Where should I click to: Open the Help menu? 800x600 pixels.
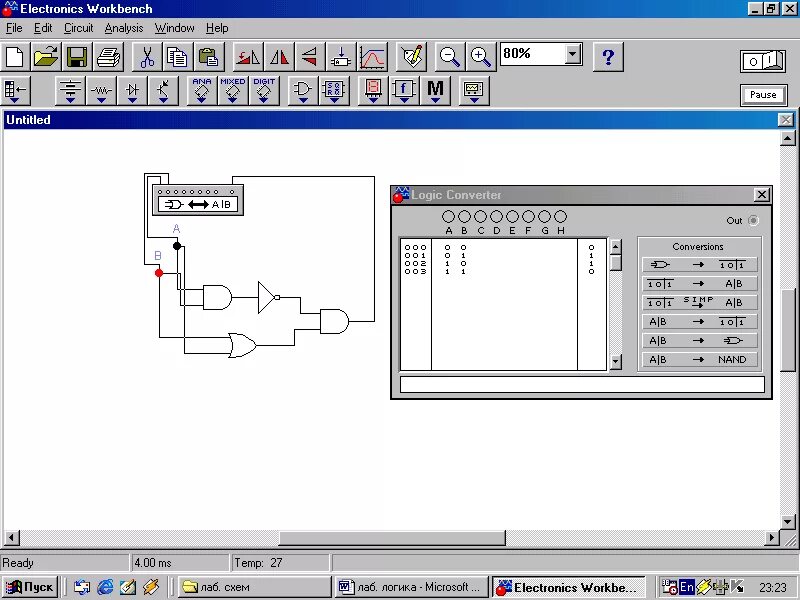(x=217, y=28)
